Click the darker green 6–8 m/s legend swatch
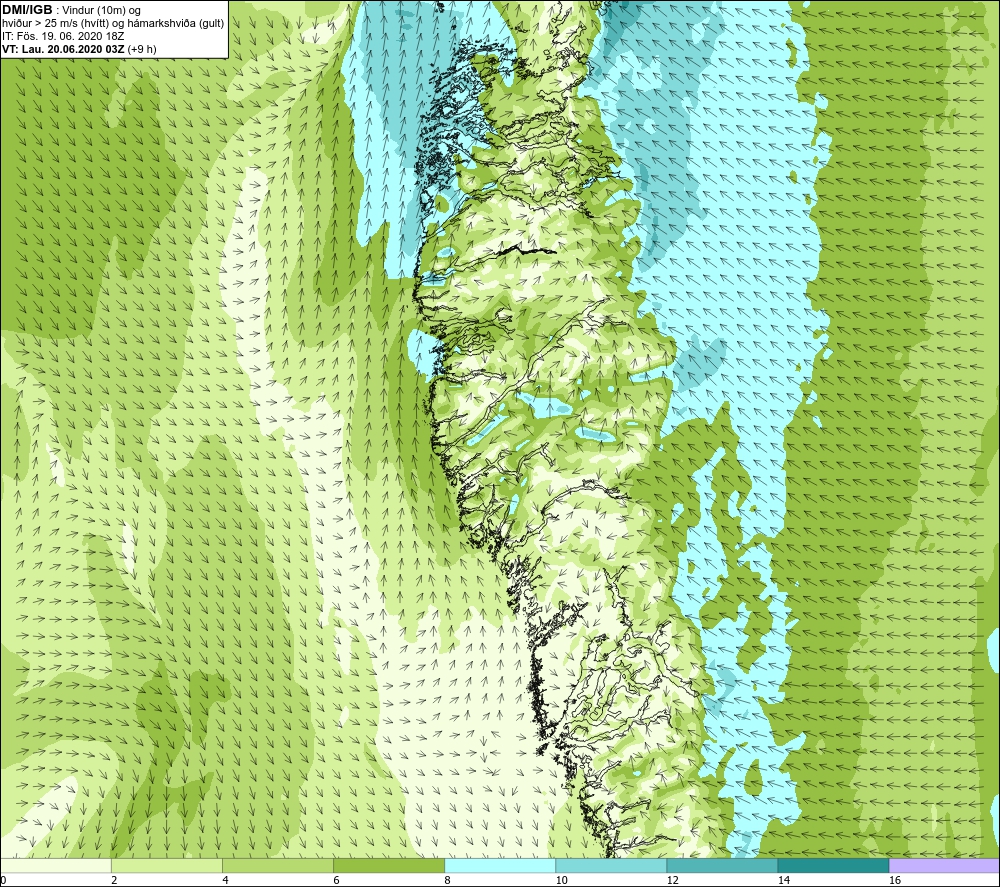 pyautogui.click(x=388, y=865)
